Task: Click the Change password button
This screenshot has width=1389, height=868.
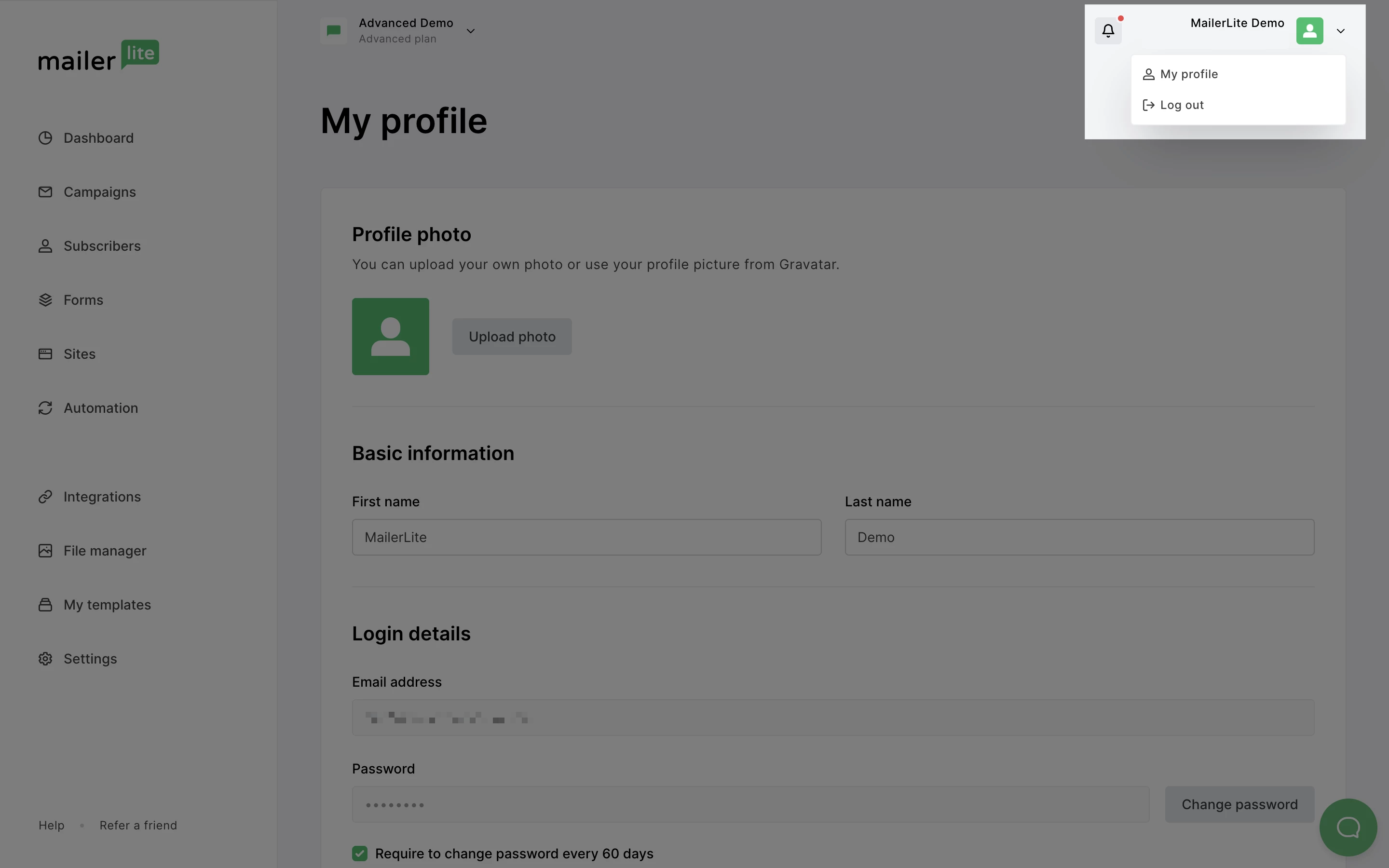Action: click(x=1239, y=804)
